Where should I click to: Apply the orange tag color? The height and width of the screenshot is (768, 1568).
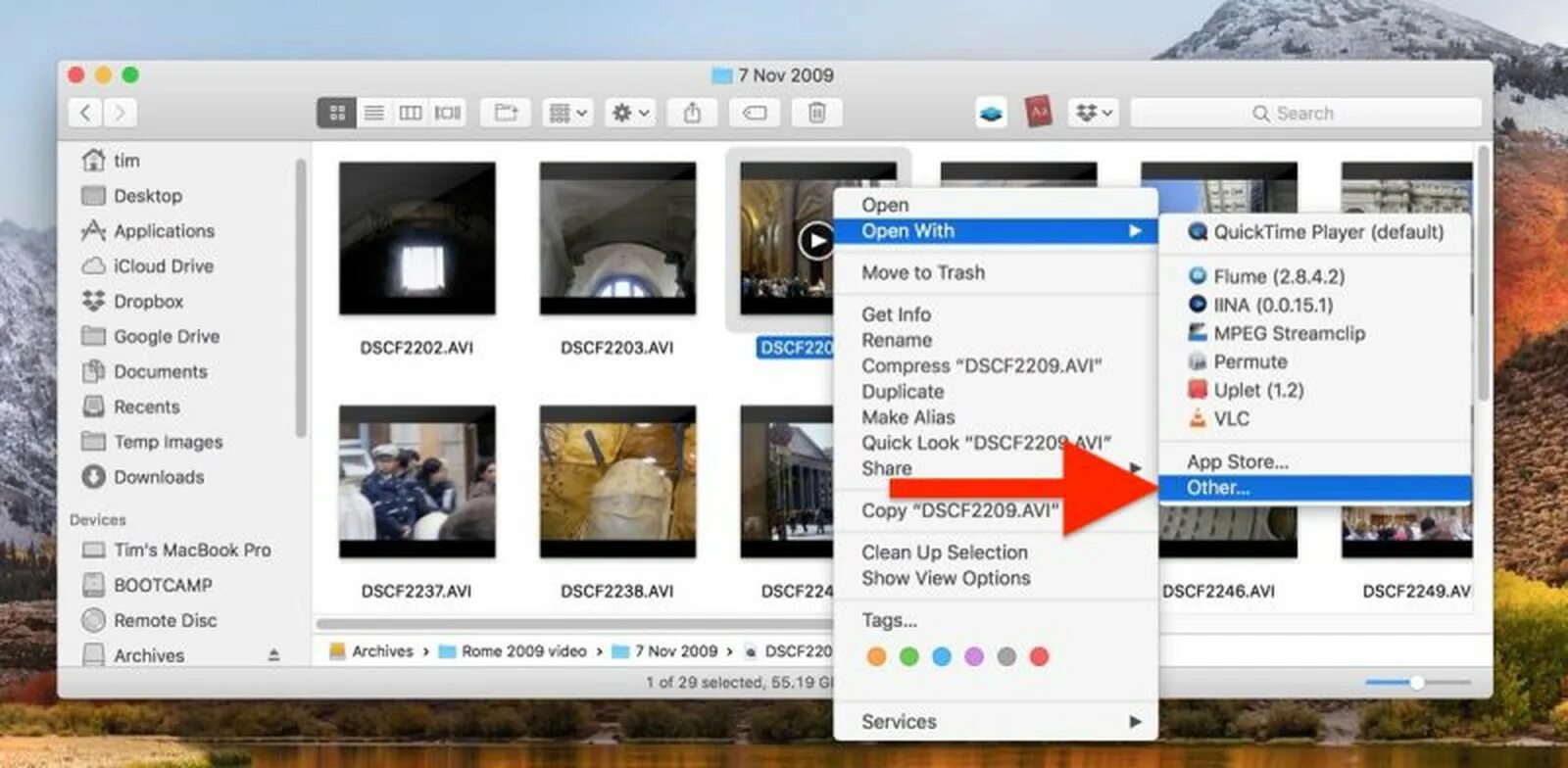tap(876, 656)
